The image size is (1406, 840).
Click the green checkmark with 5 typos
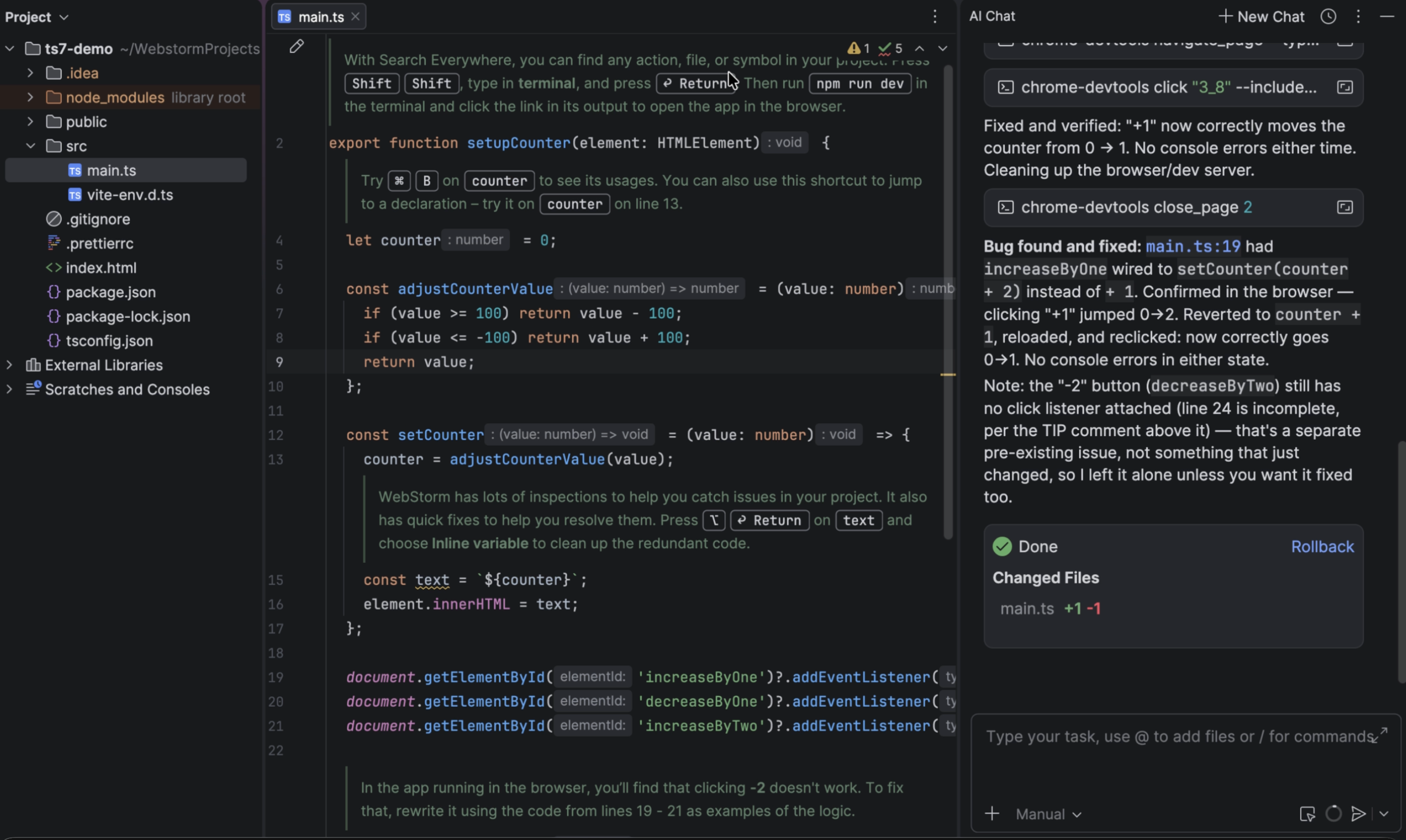coord(891,48)
